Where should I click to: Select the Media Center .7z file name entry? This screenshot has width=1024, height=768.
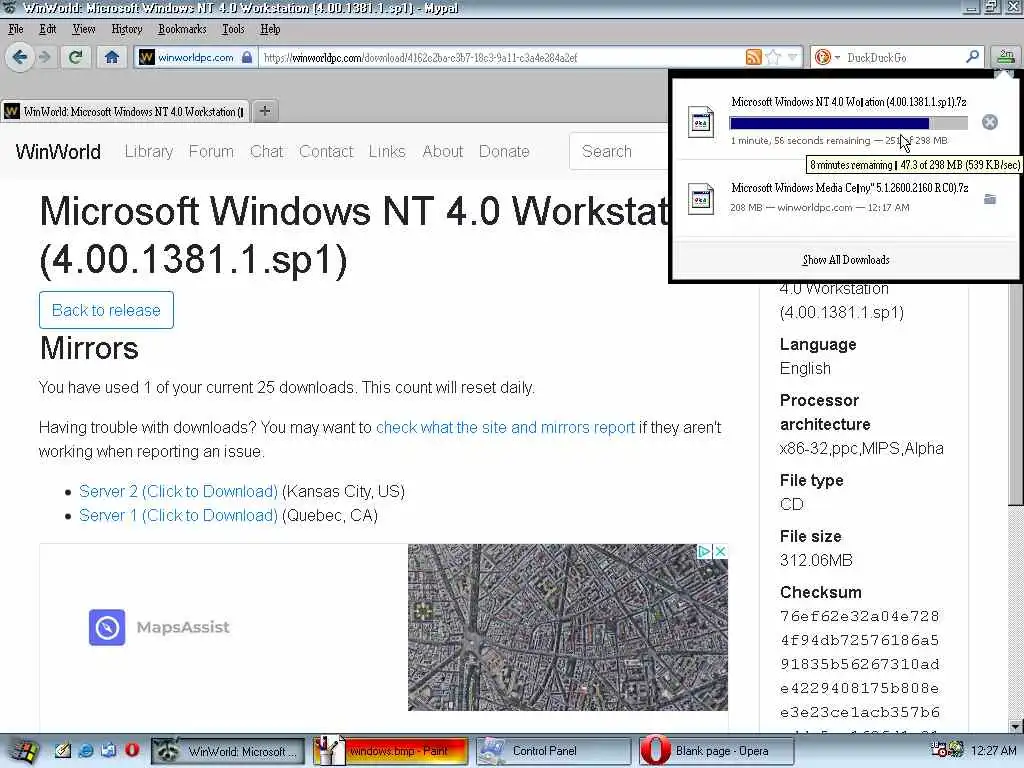click(850, 188)
